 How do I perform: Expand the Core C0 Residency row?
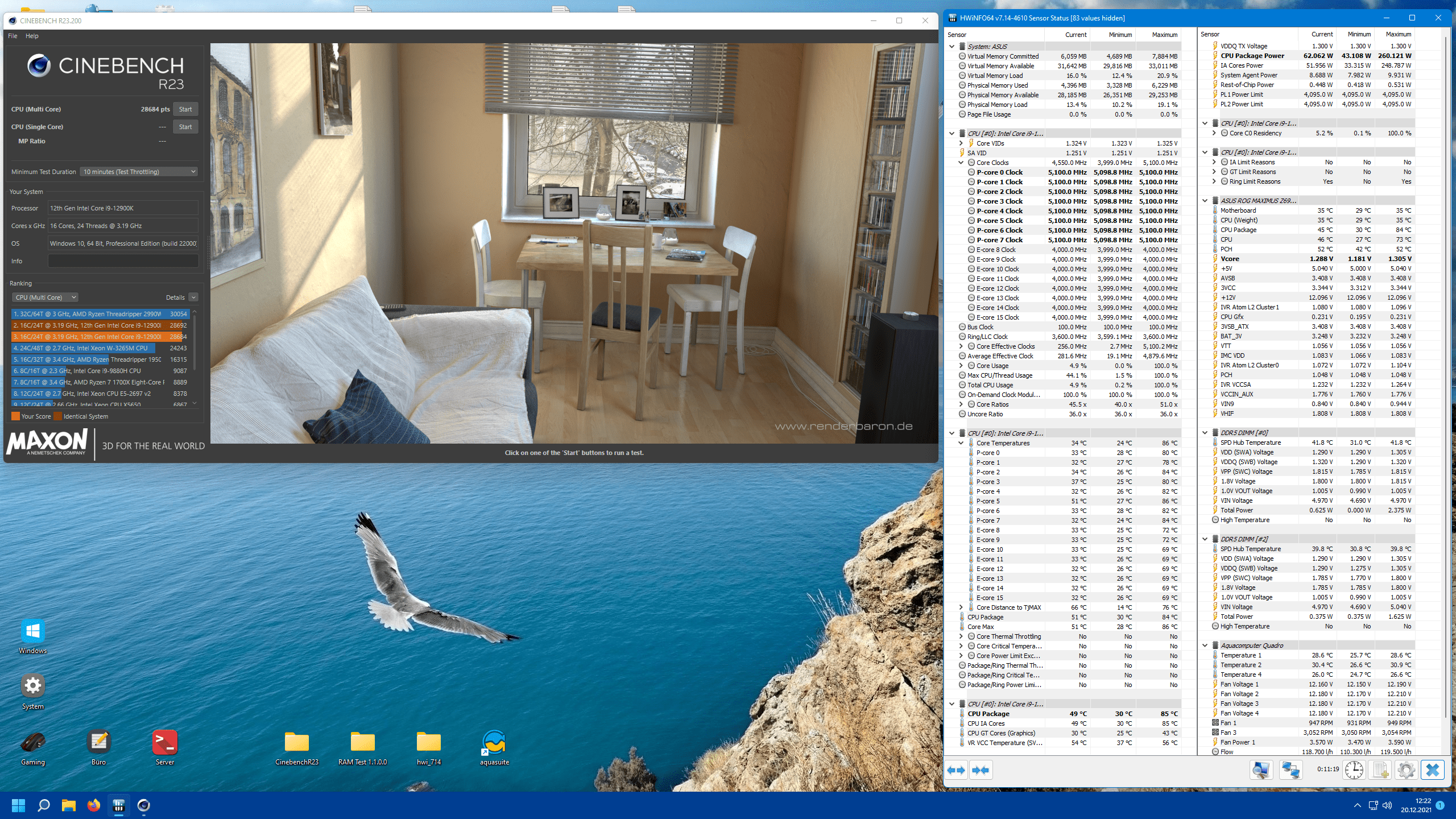1214,133
